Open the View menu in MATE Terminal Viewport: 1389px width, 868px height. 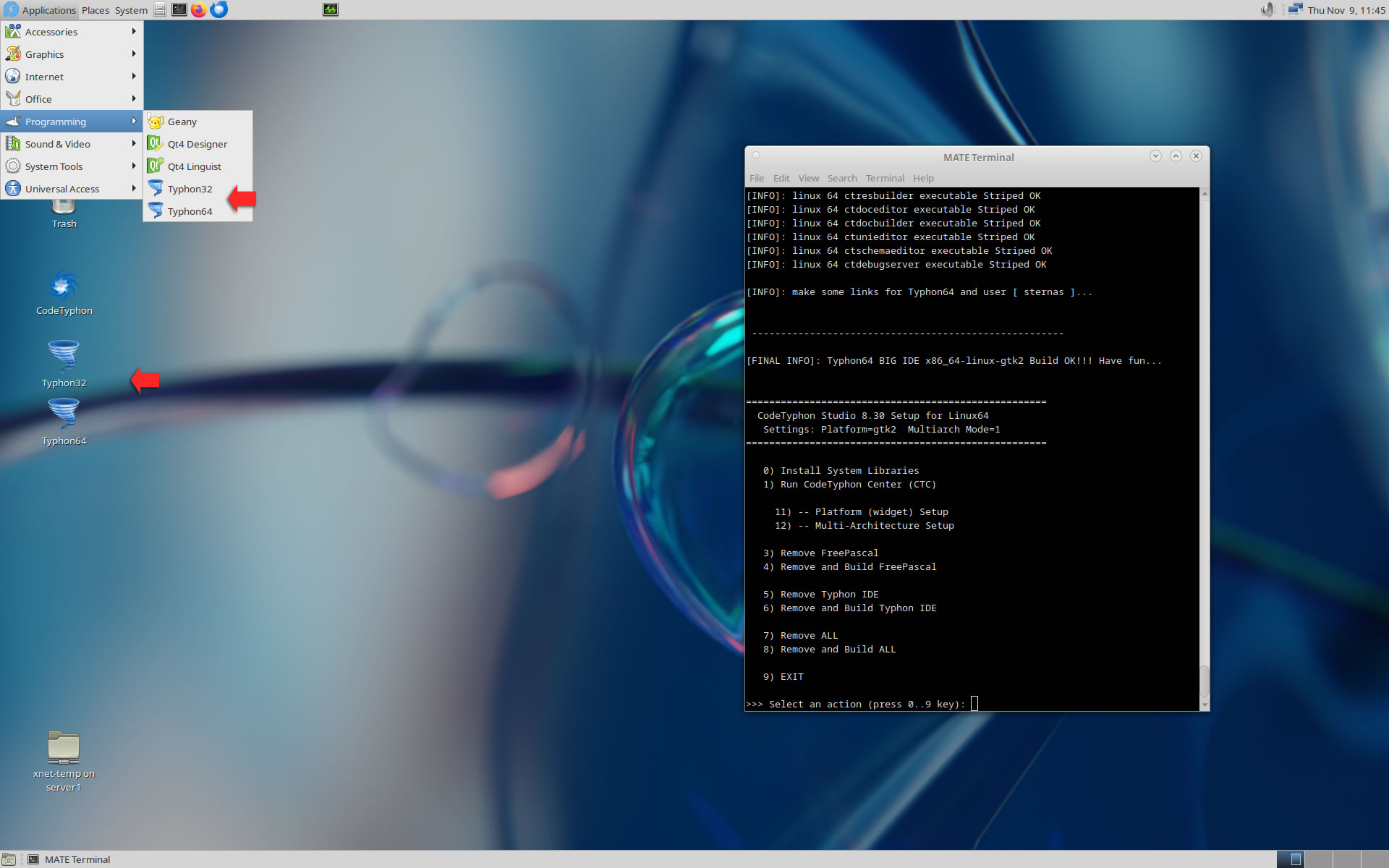[x=809, y=178]
